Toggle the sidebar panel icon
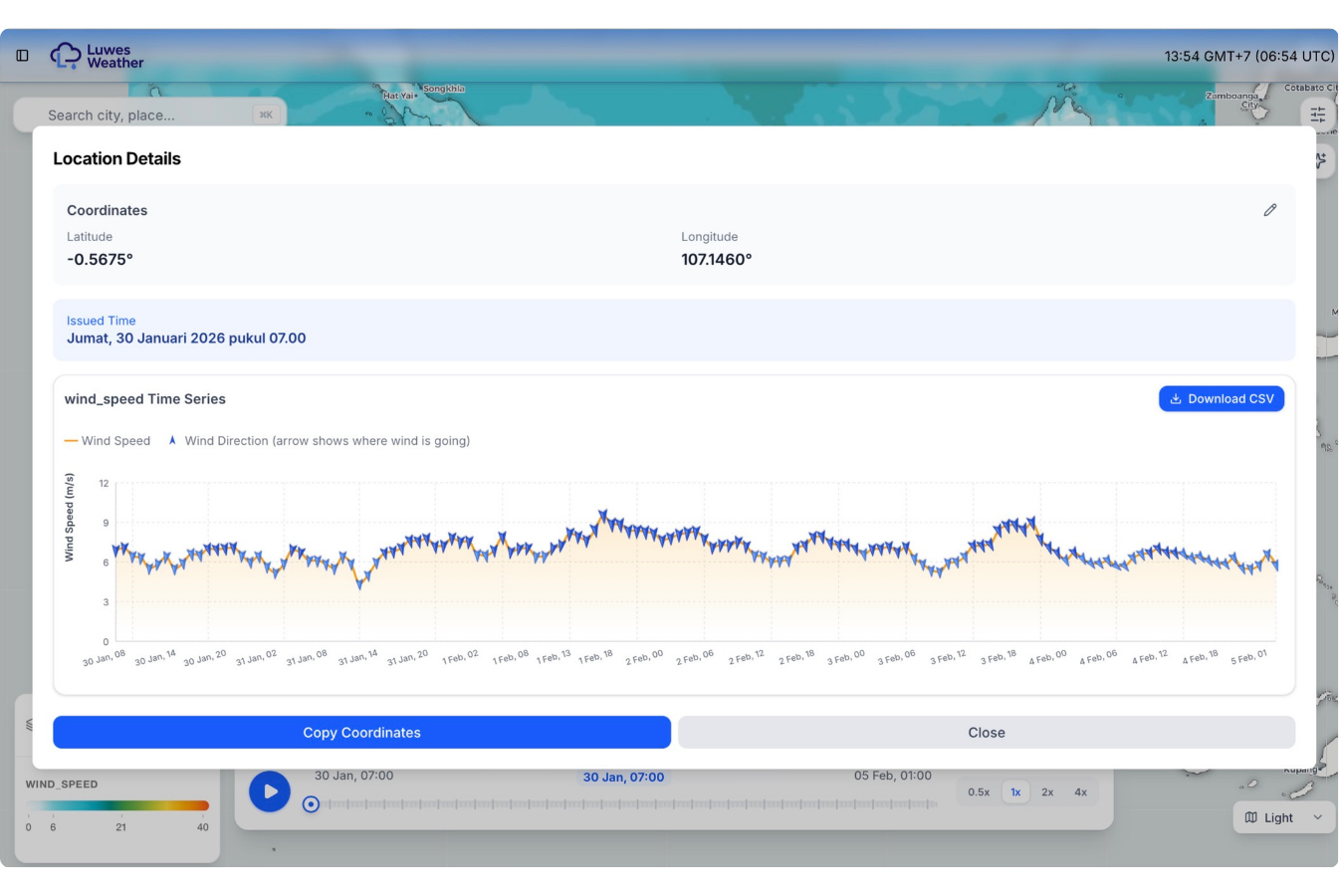The image size is (1339, 896). point(22,56)
